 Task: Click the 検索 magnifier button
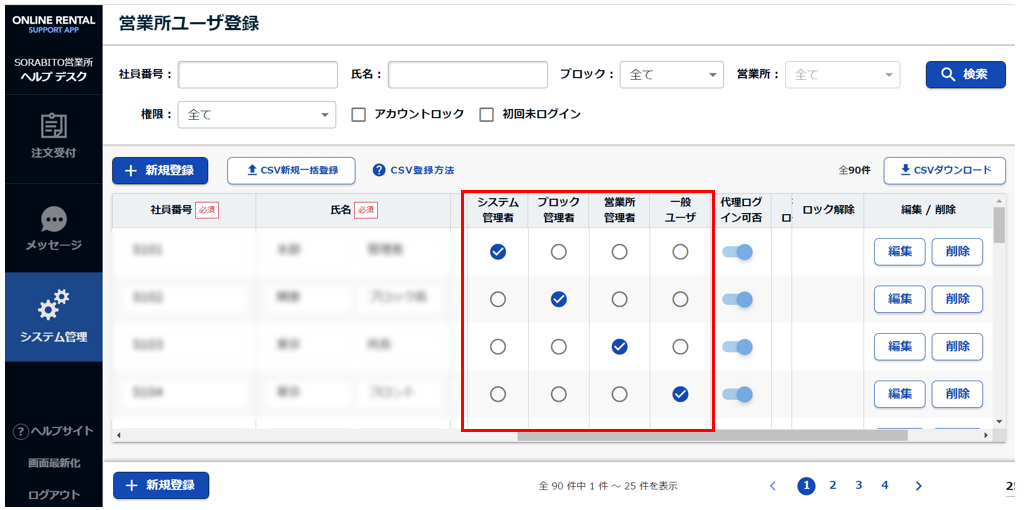coord(965,75)
